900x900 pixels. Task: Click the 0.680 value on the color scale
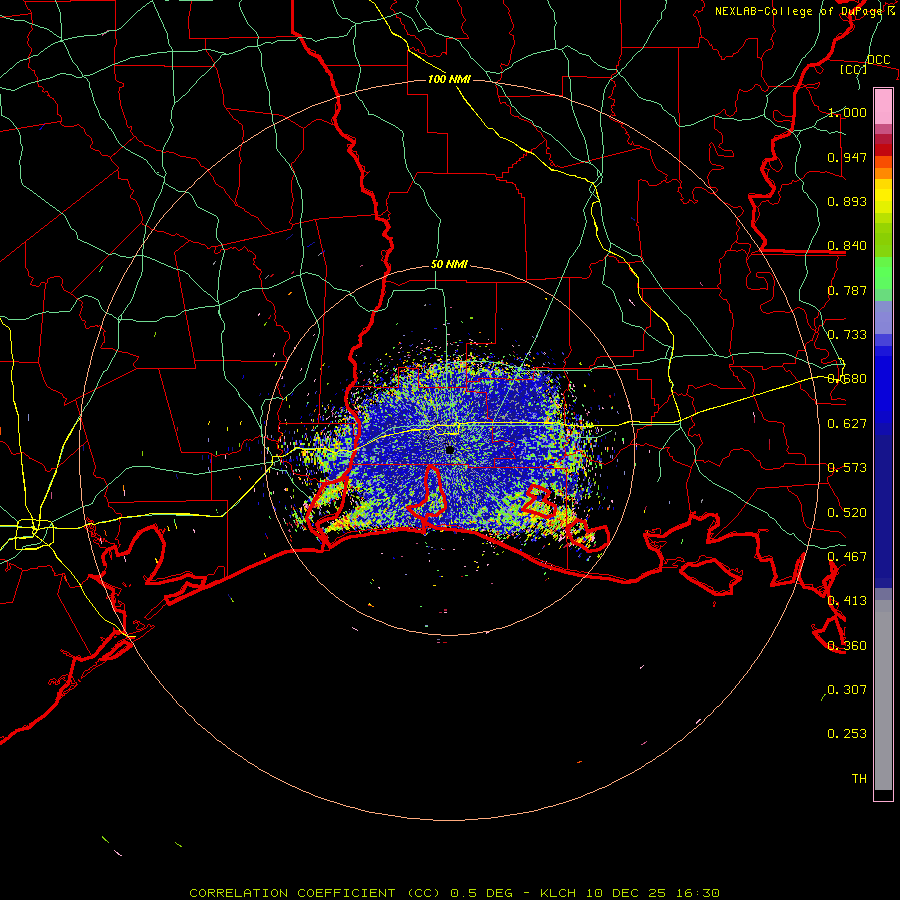pos(847,379)
